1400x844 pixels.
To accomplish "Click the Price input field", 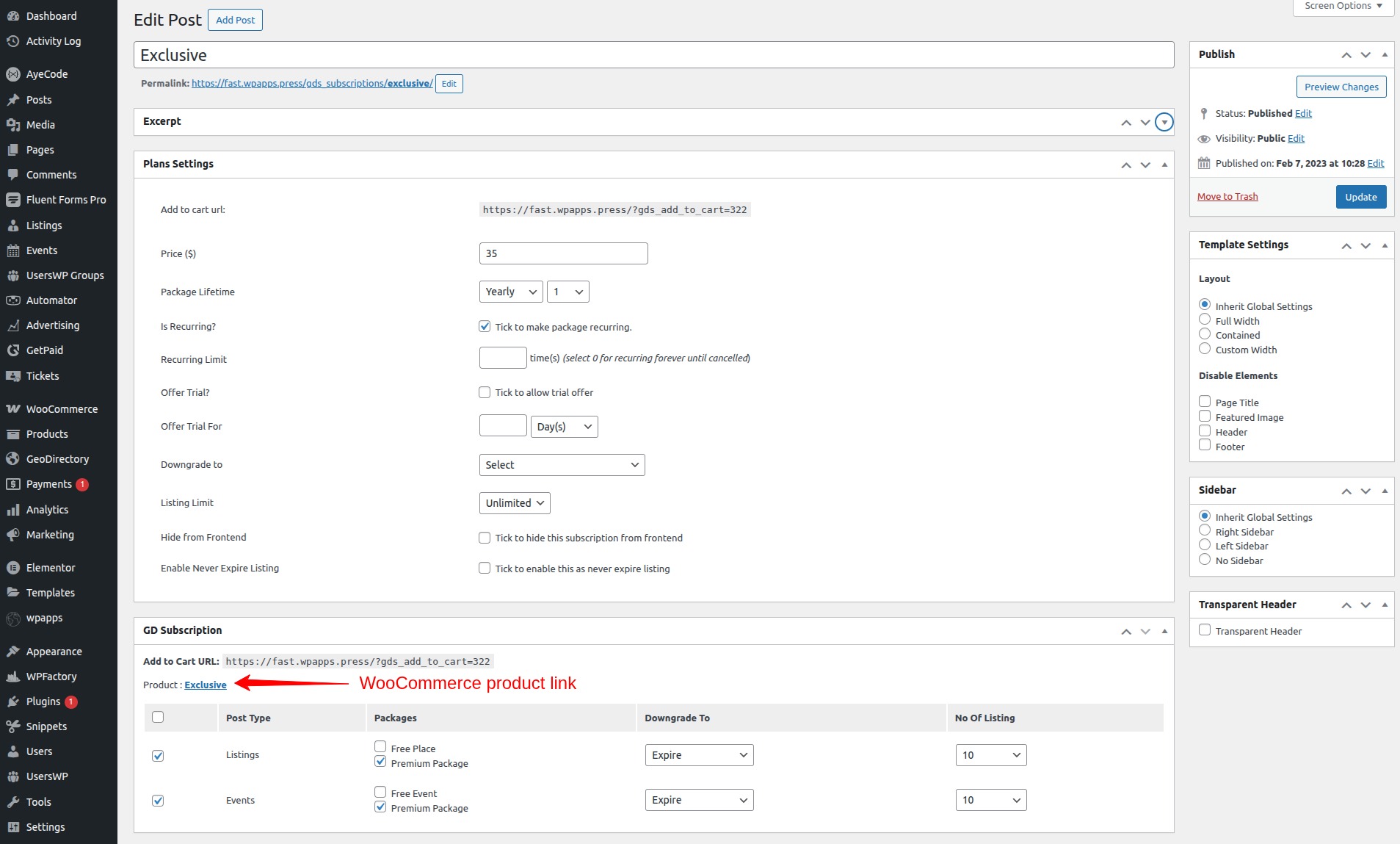I will (563, 253).
